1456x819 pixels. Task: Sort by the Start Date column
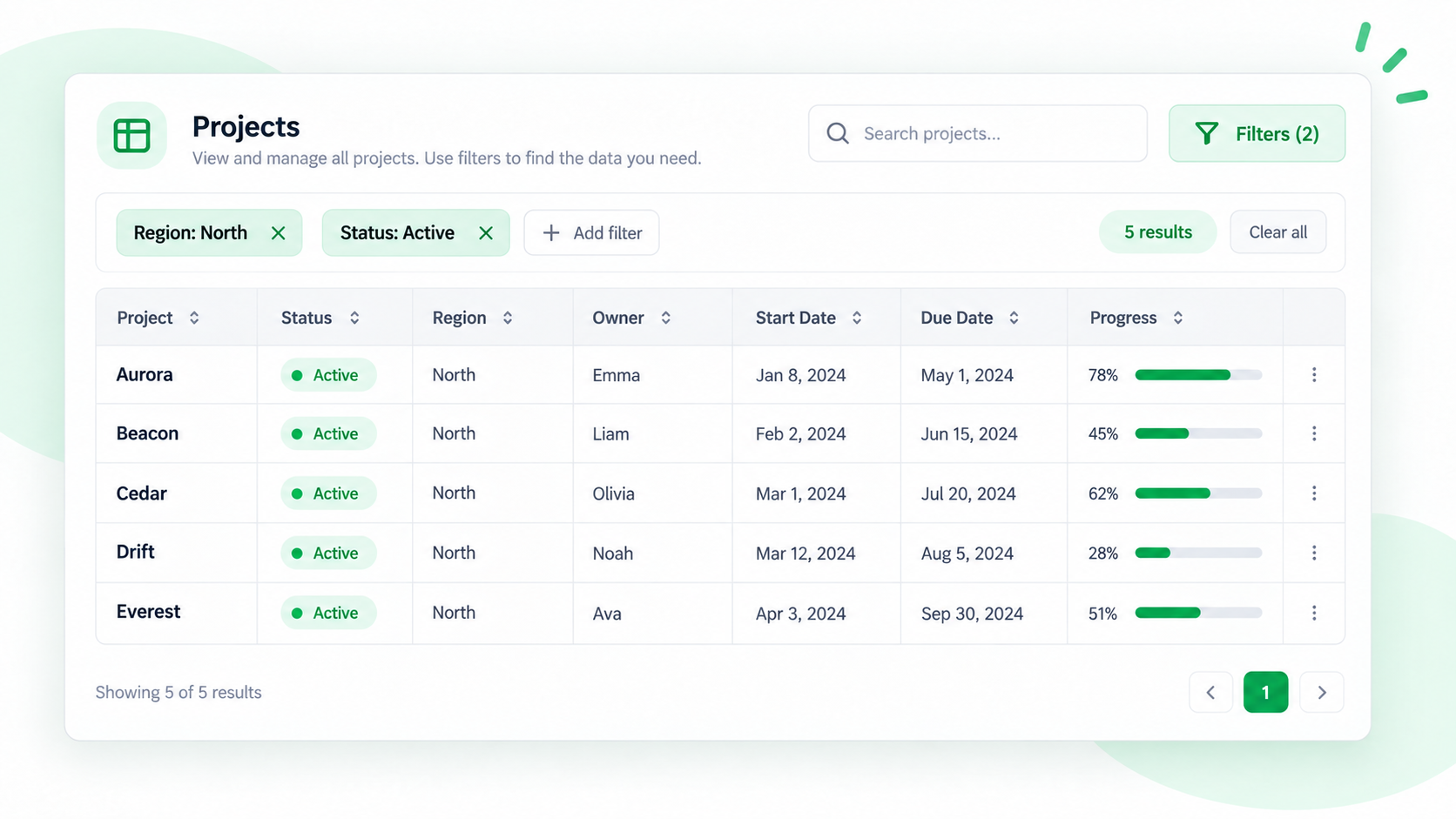tap(857, 318)
